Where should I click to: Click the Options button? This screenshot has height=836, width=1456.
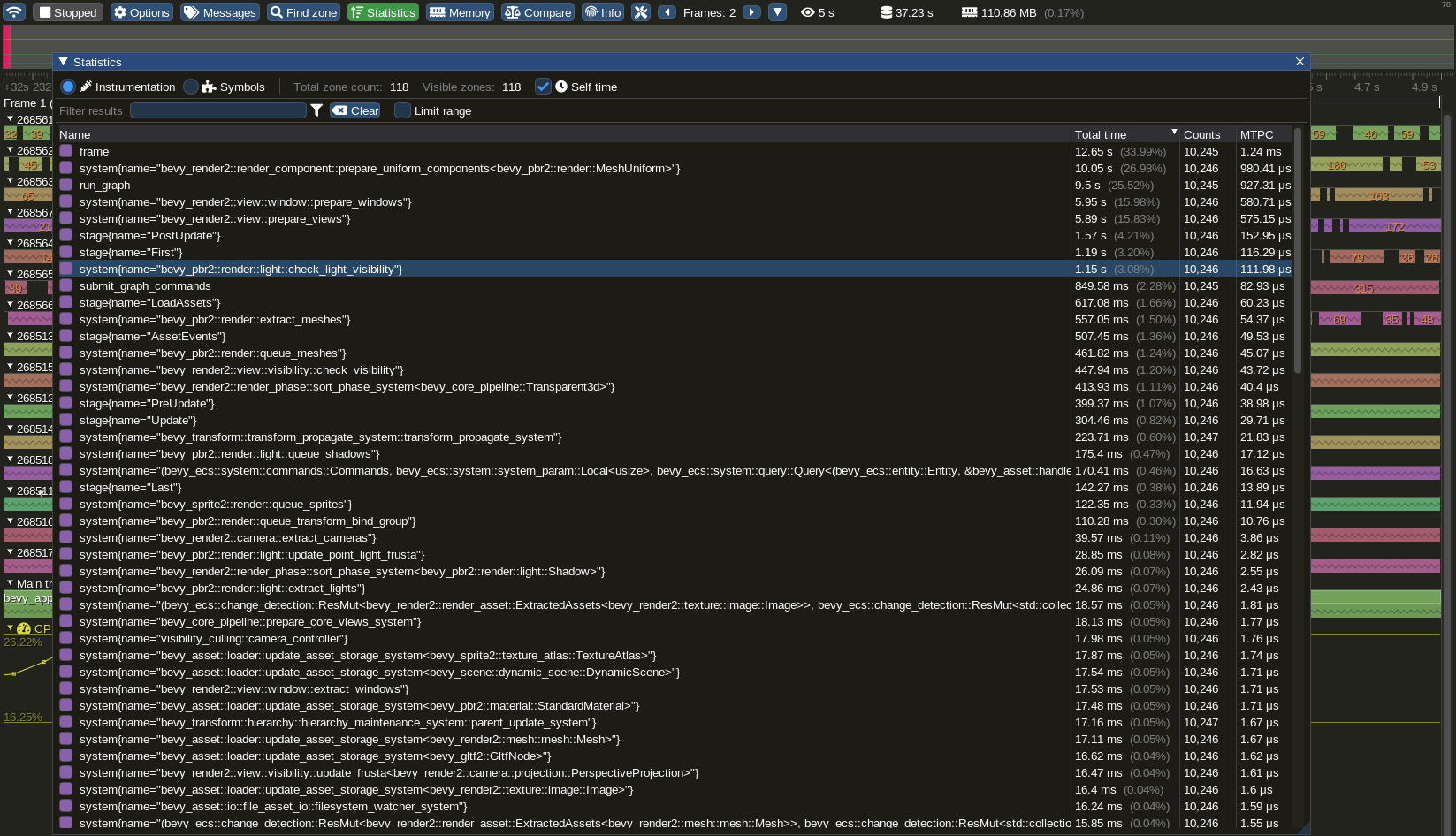tap(141, 12)
